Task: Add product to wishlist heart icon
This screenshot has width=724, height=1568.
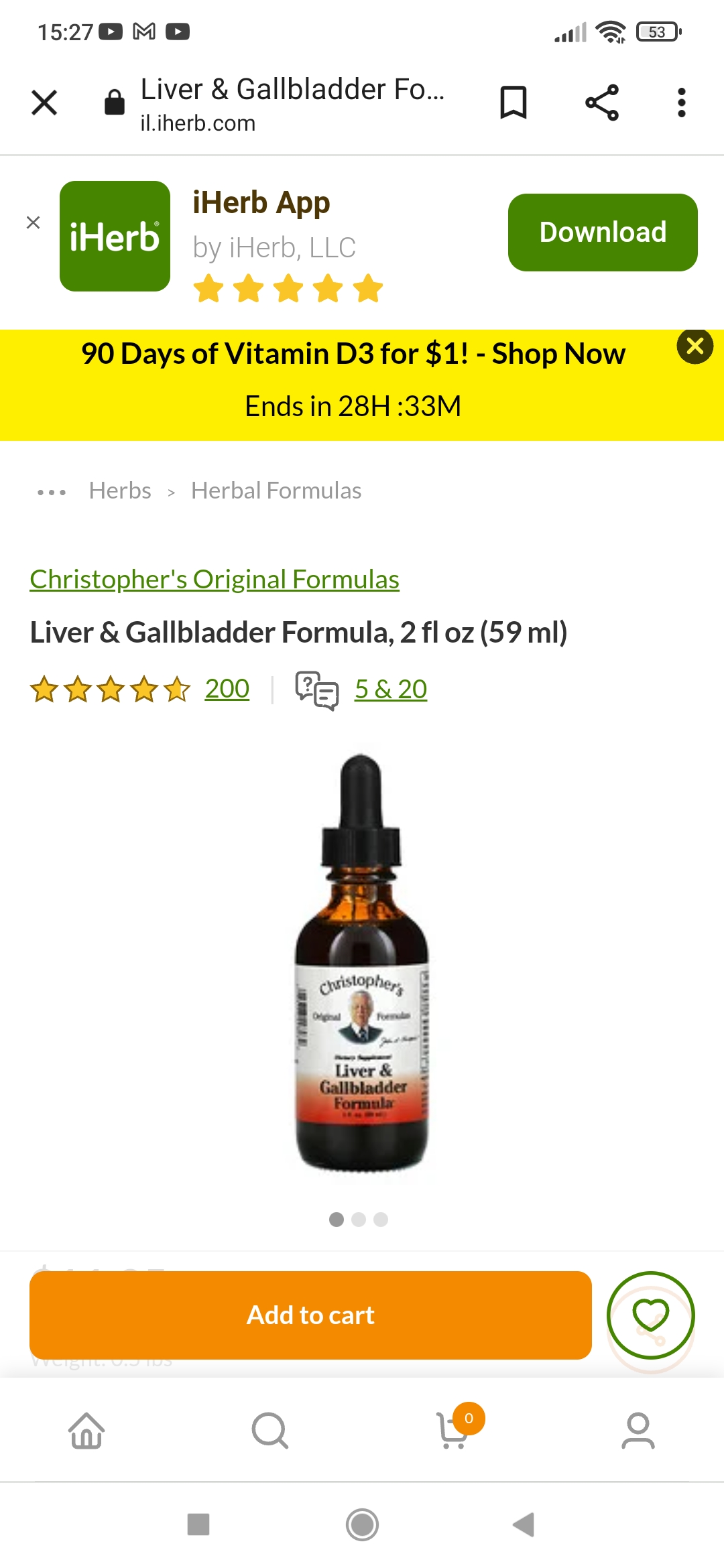Action: point(650,1315)
